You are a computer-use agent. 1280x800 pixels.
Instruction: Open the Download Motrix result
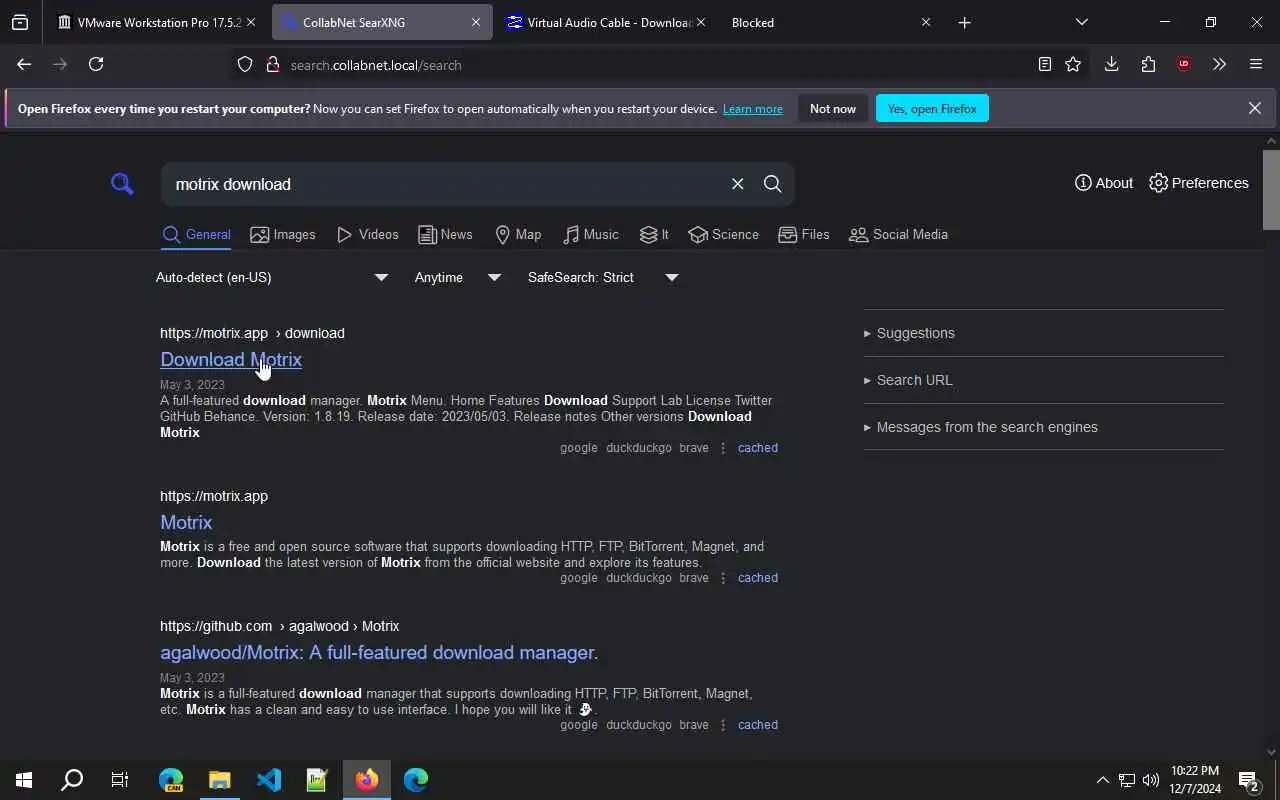coord(231,359)
